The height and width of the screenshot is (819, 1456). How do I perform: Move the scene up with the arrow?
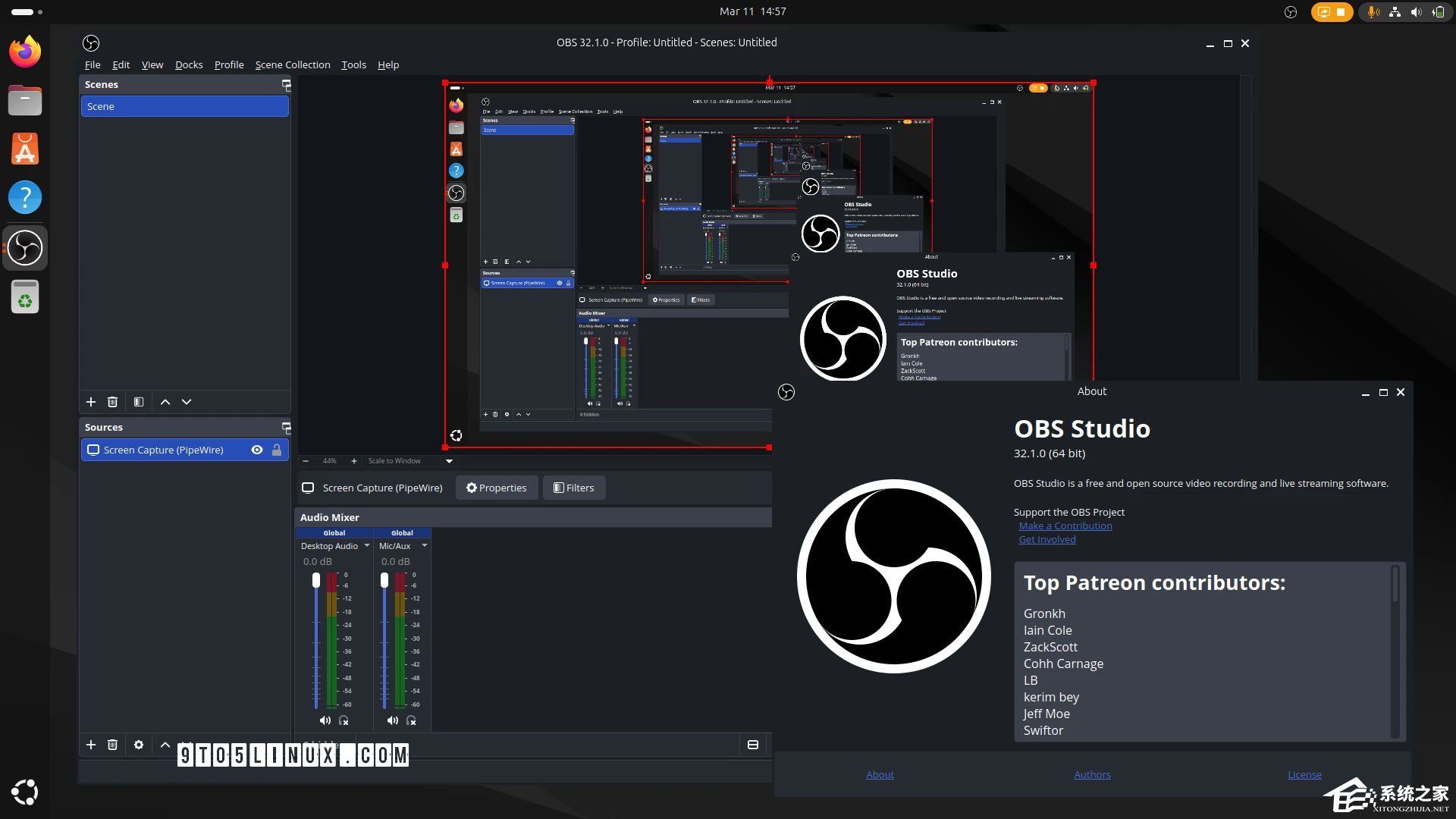coord(165,402)
